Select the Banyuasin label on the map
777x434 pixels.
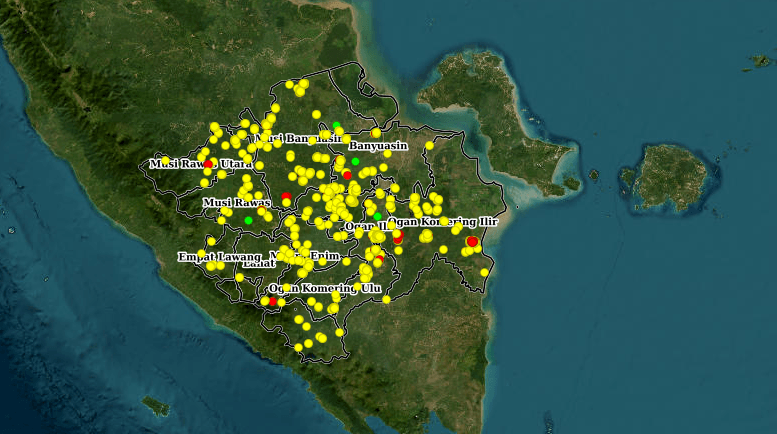378,146
